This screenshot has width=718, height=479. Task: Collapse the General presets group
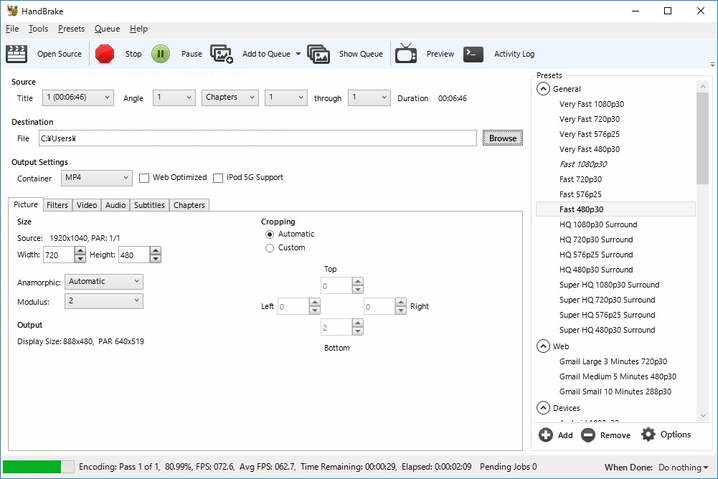click(x=543, y=89)
